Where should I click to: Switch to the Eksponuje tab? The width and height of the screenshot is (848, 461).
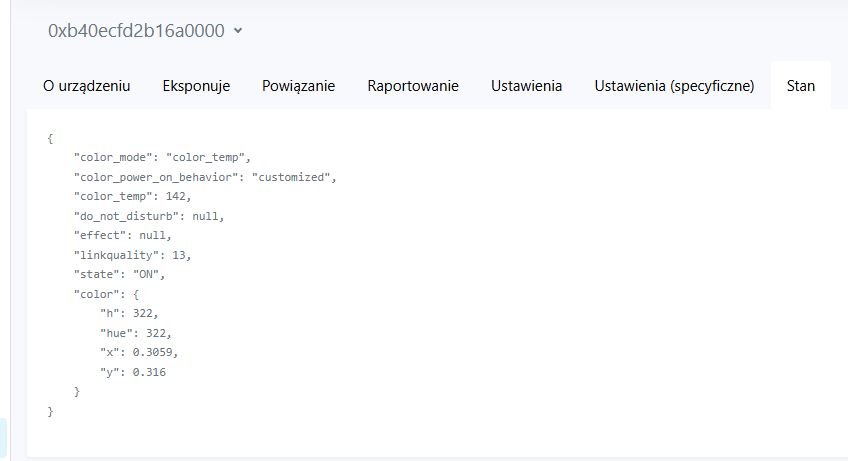point(196,86)
